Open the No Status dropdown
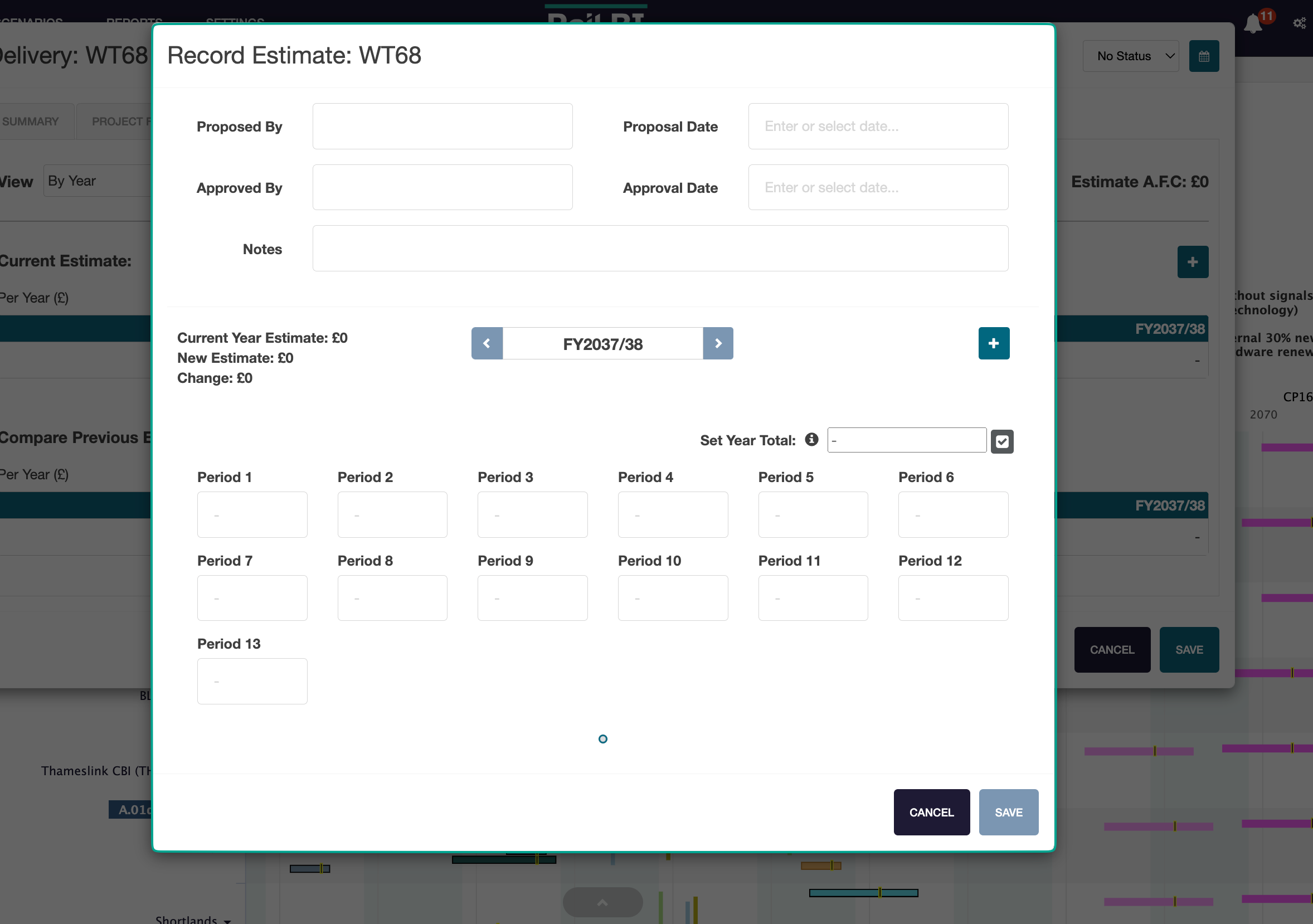This screenshot has height=924, width=1313. click(x=1130, y=56)
